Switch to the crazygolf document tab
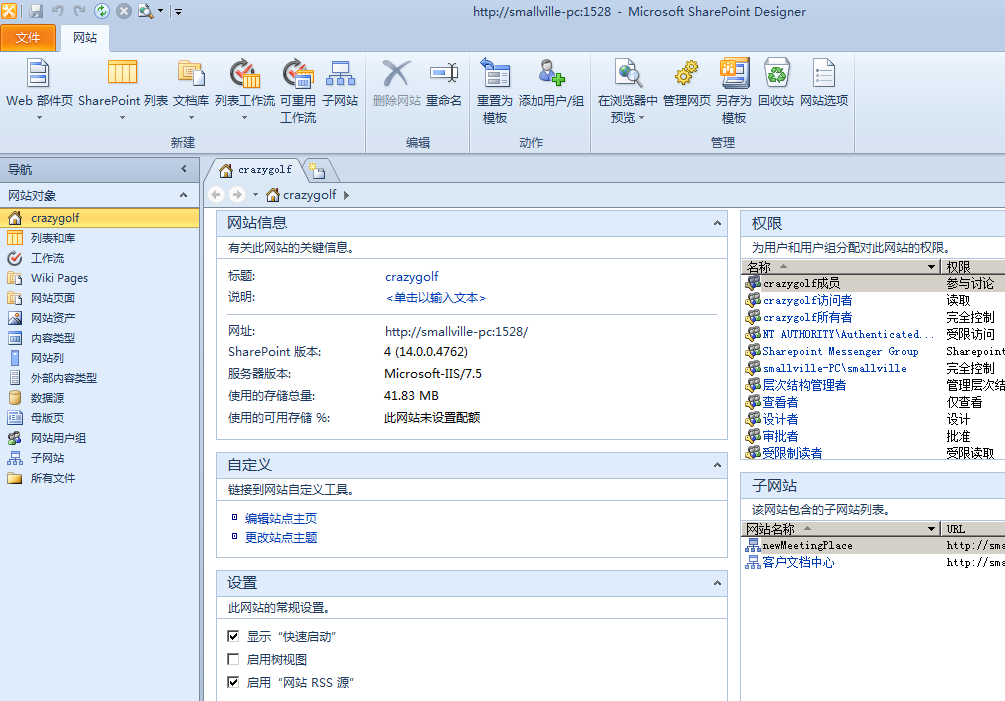 coord(256,170)
